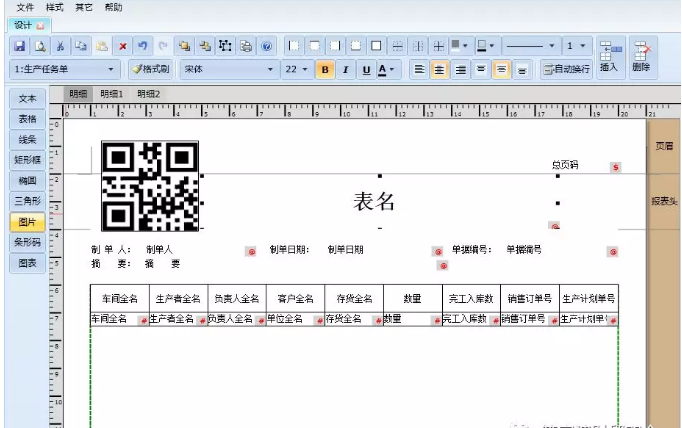Apply inner vertical border icon

(418, 46)
